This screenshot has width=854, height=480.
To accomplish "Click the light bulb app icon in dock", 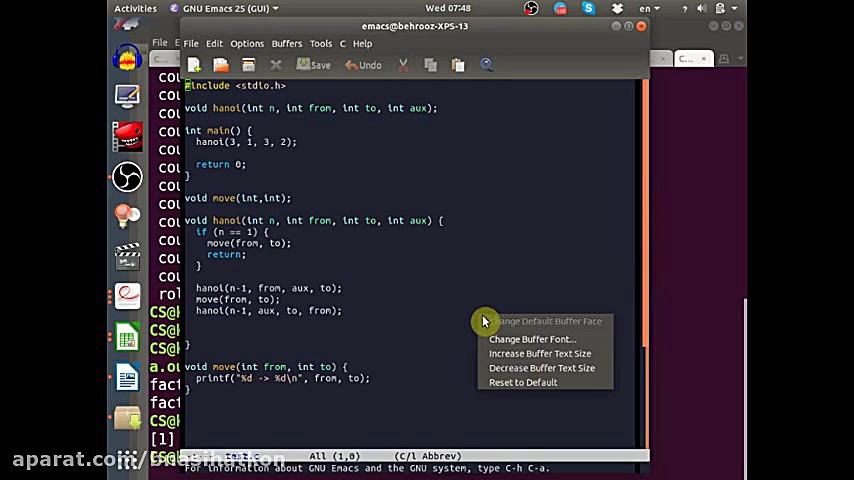I will click(x=127, y=216).
